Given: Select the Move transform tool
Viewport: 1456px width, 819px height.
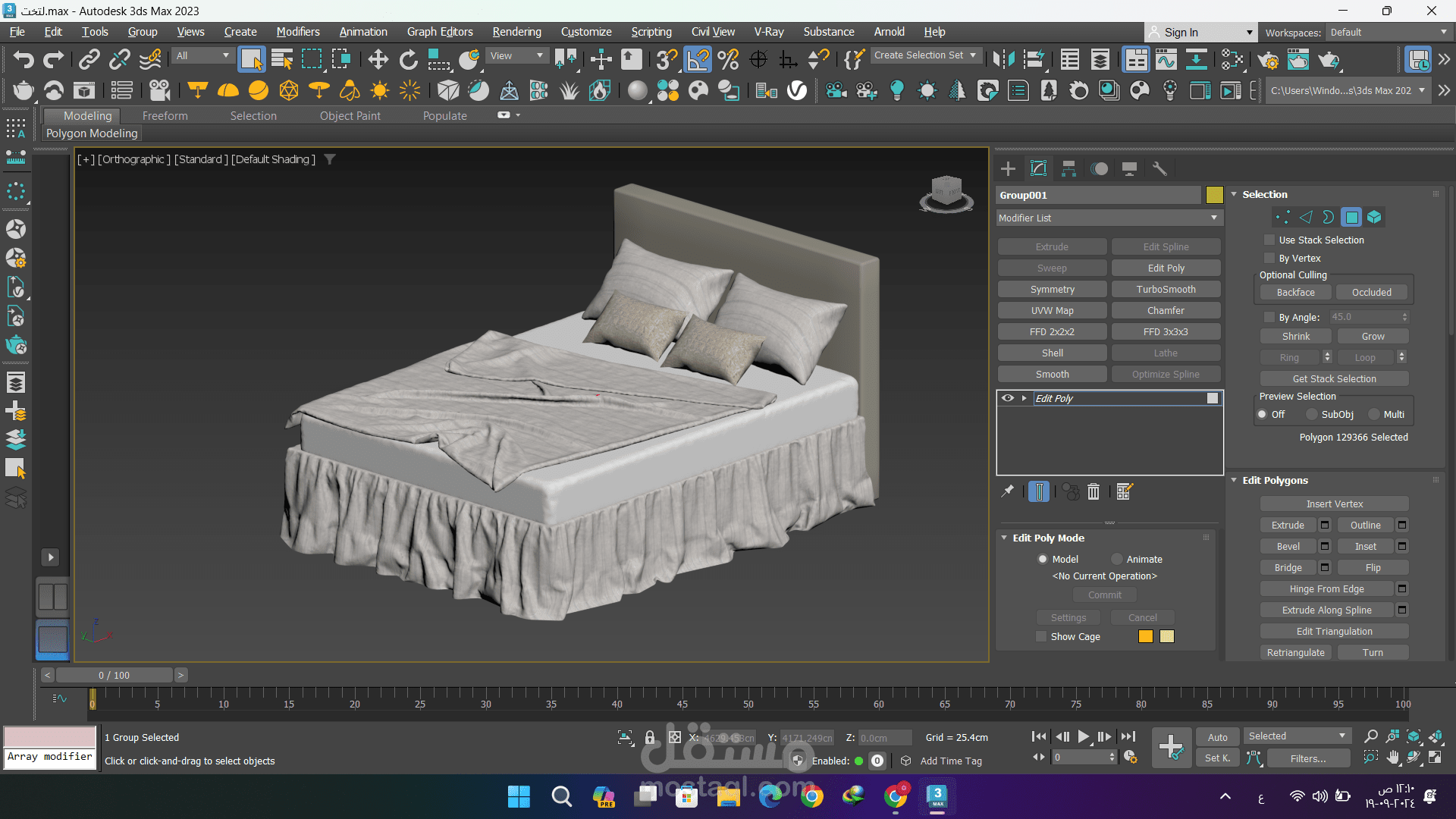Looking at the screenshot, I should click(x=378, y=59).
